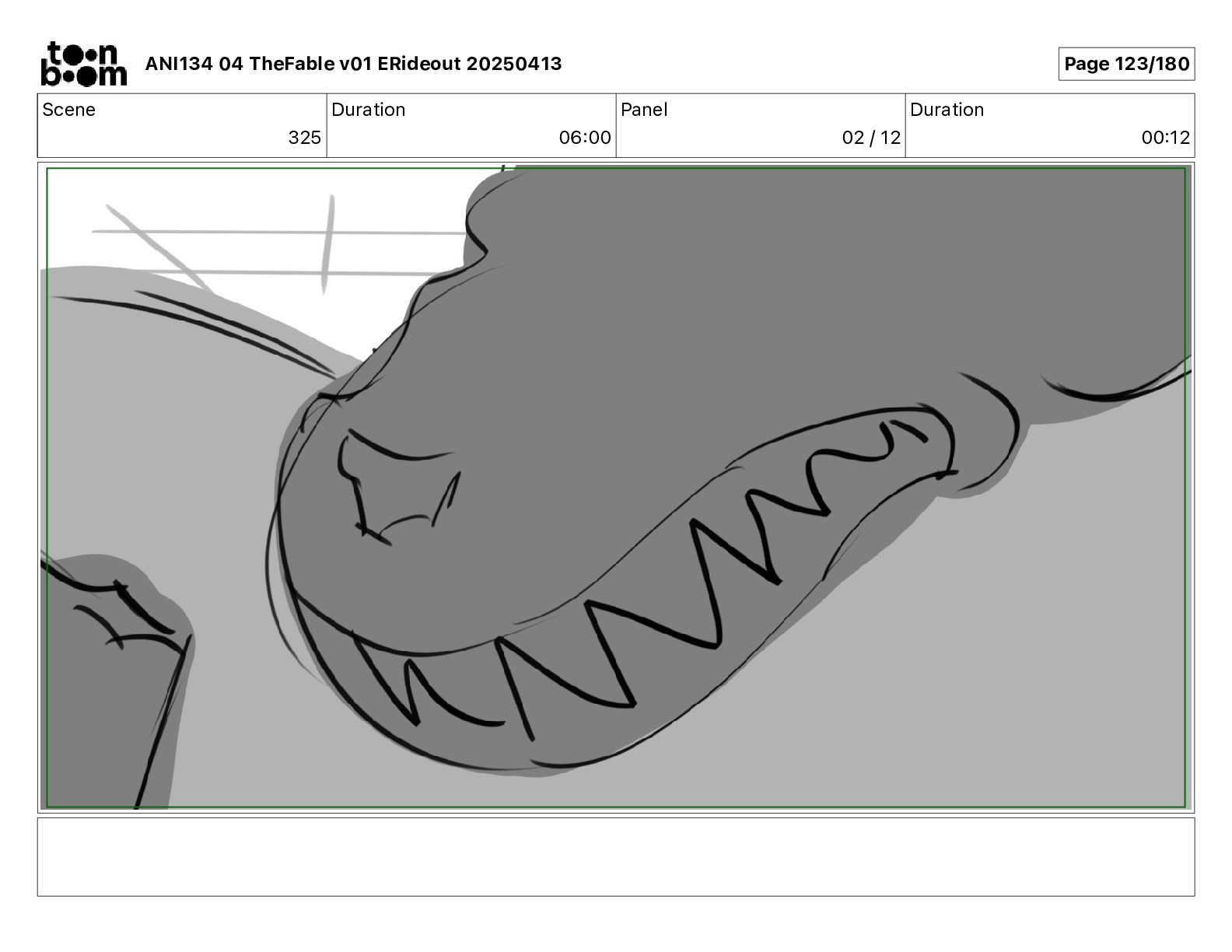The image size is (1232, 952).
Task: Click the empty notes box below the panel
Action: point(616,856)
